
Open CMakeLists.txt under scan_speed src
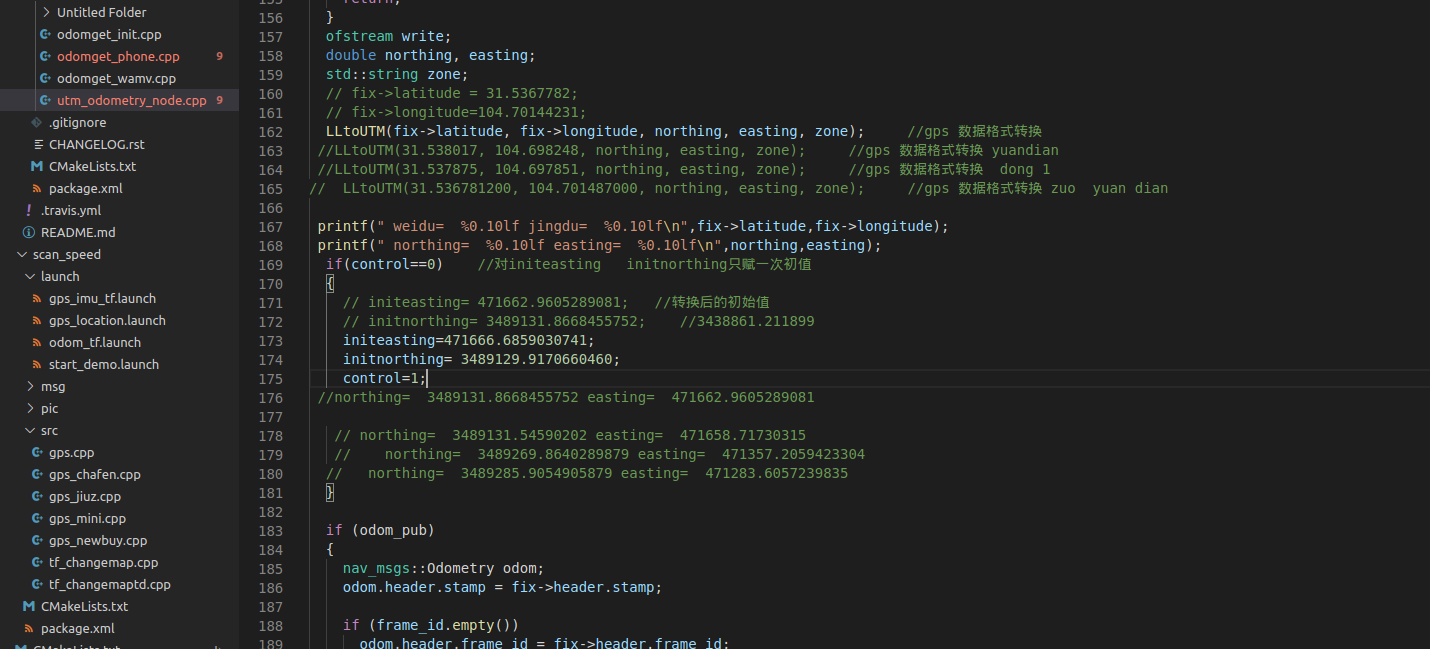pyautogui.click(x=84, y=606)
